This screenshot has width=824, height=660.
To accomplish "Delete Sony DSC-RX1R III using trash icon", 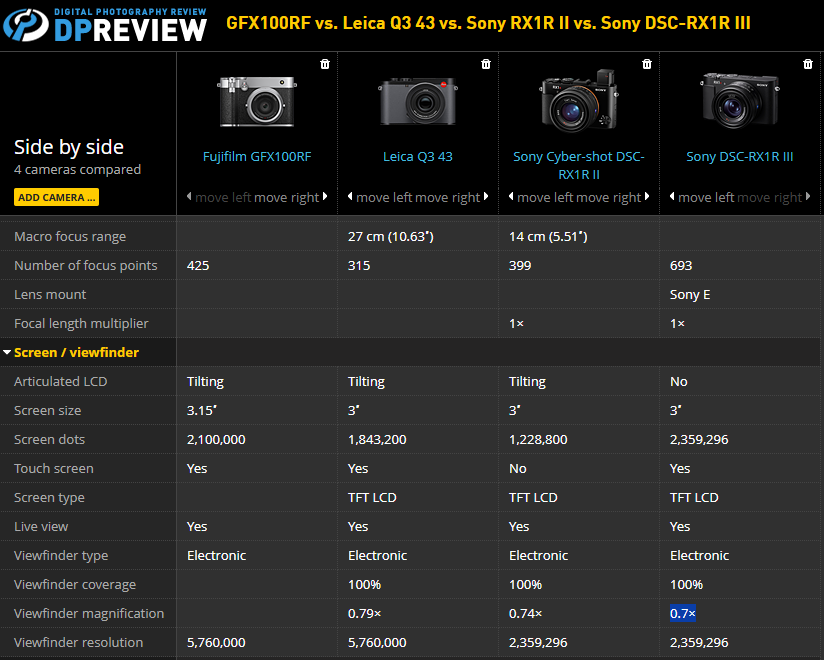I will (x=808, y=64).
